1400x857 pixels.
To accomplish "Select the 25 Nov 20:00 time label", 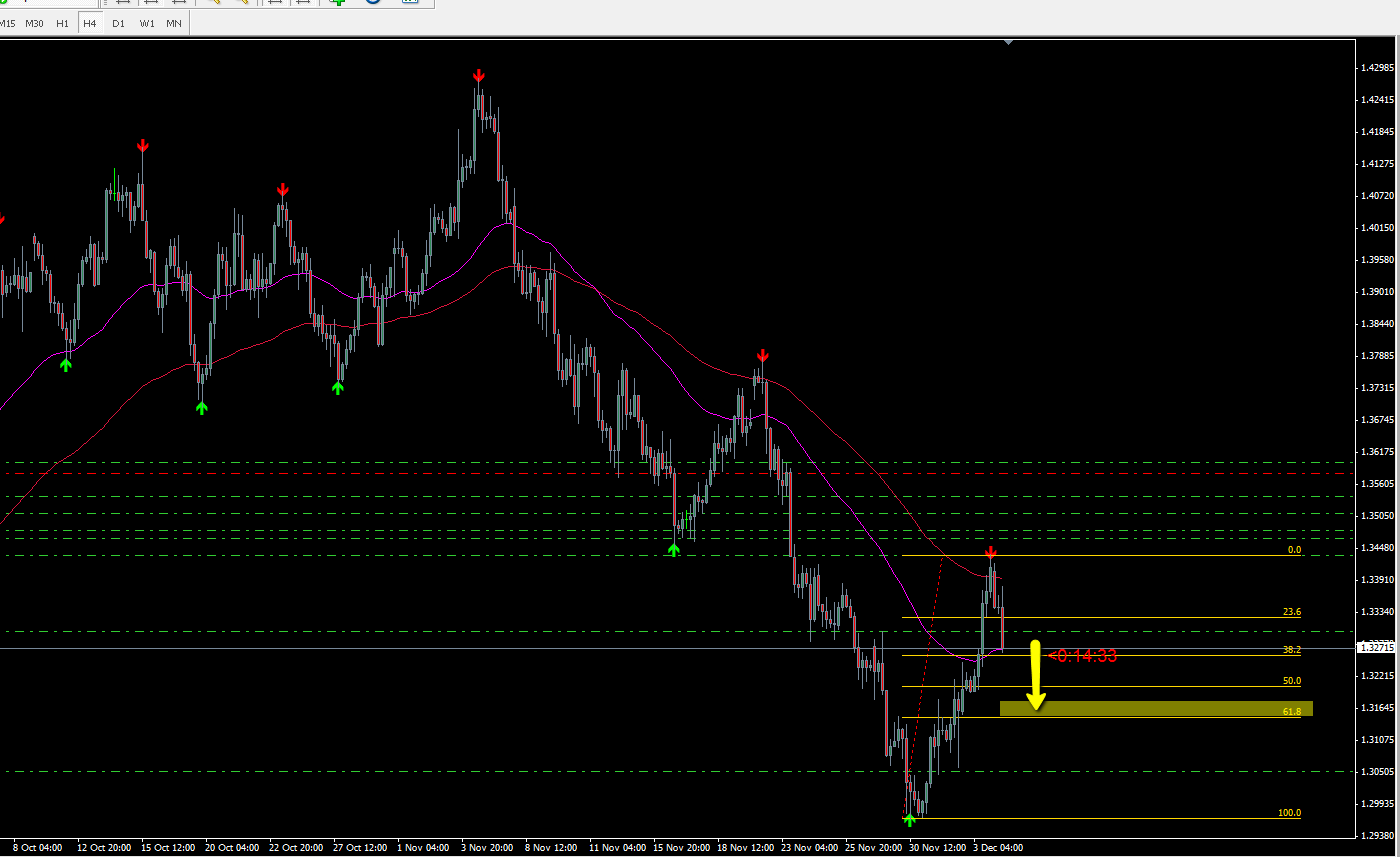I will (872, 848).
